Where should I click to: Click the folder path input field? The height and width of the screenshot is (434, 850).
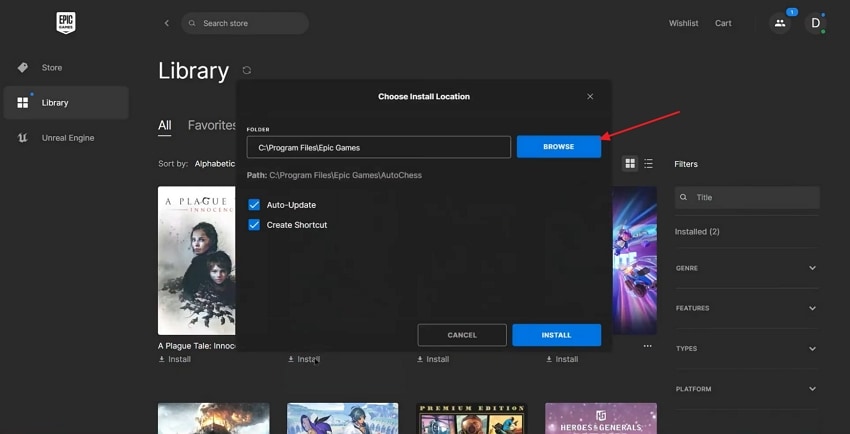(x=378, y=147)
